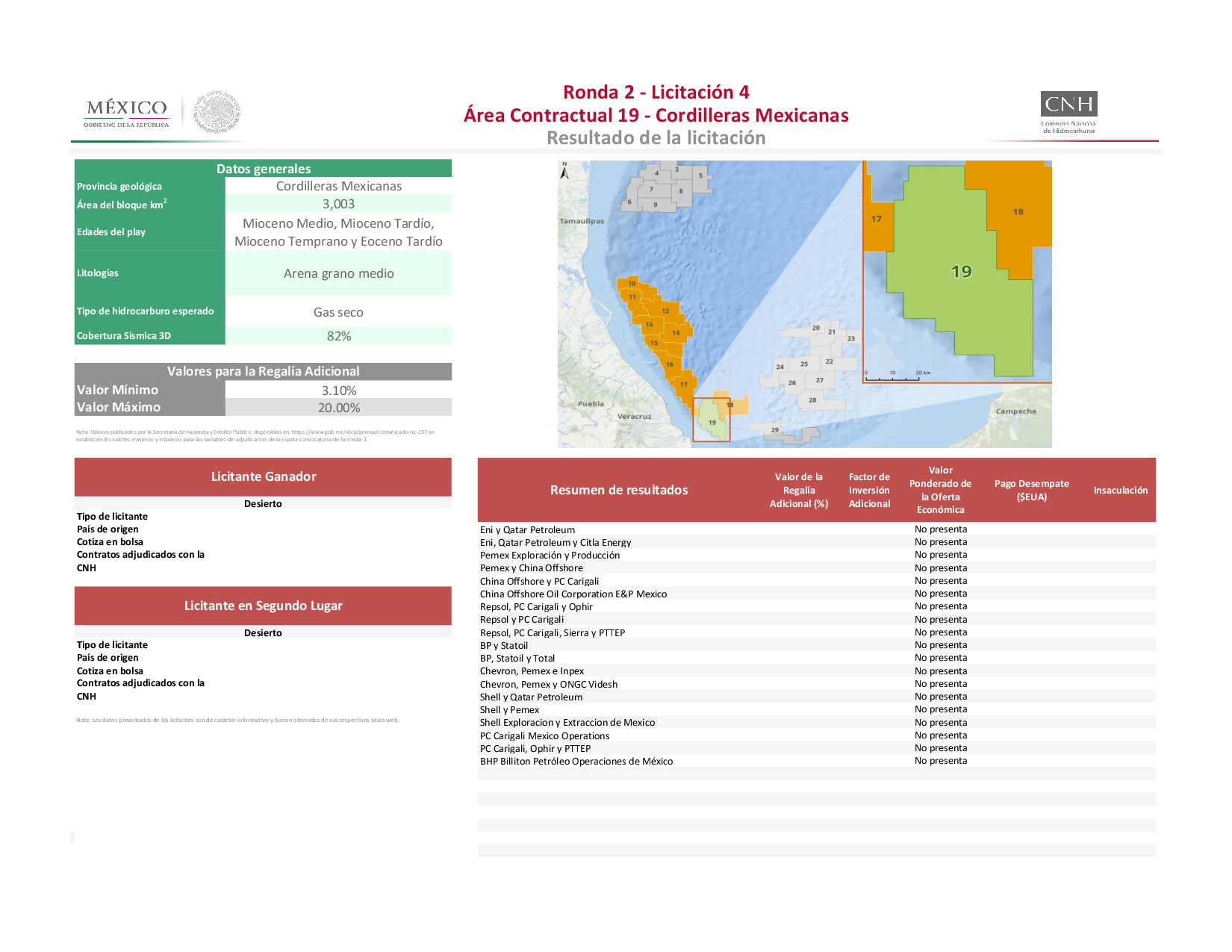
Task: Click the 'Factor de Inversión Adicional' header
Action: pos(869,490)
